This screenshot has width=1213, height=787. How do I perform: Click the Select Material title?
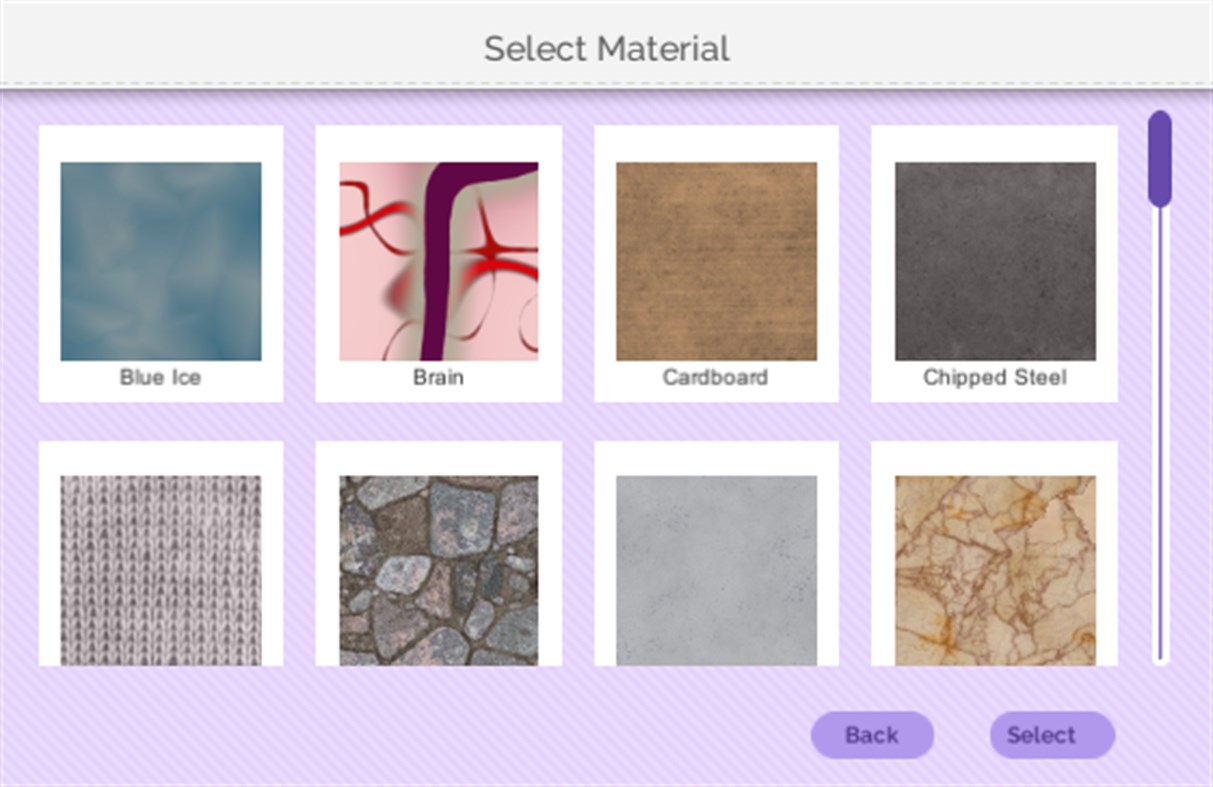tap(607, 48)
